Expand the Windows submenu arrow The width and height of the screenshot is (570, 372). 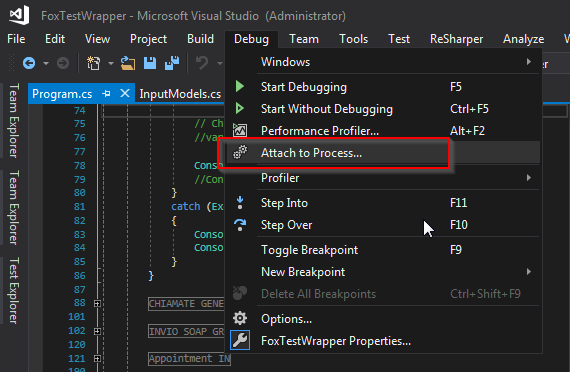click(529, 62)
